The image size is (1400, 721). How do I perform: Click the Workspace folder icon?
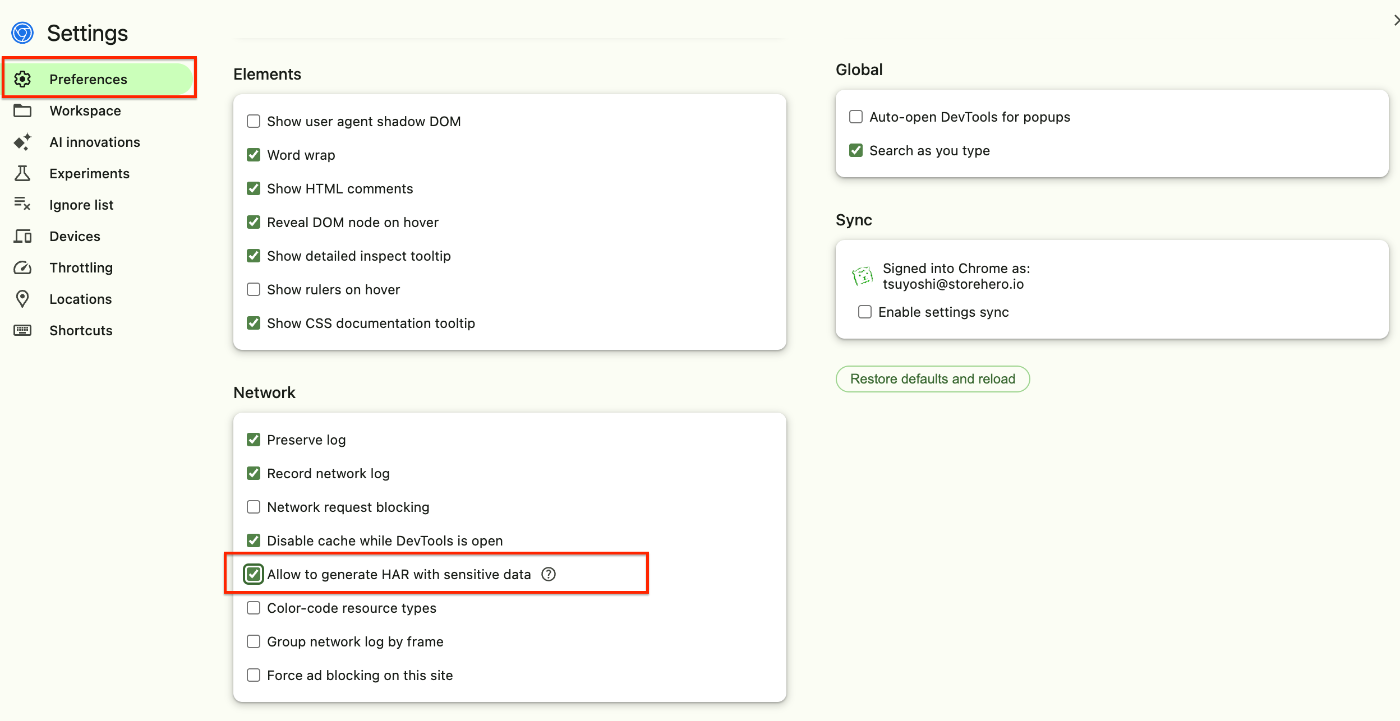coord(22,111)
